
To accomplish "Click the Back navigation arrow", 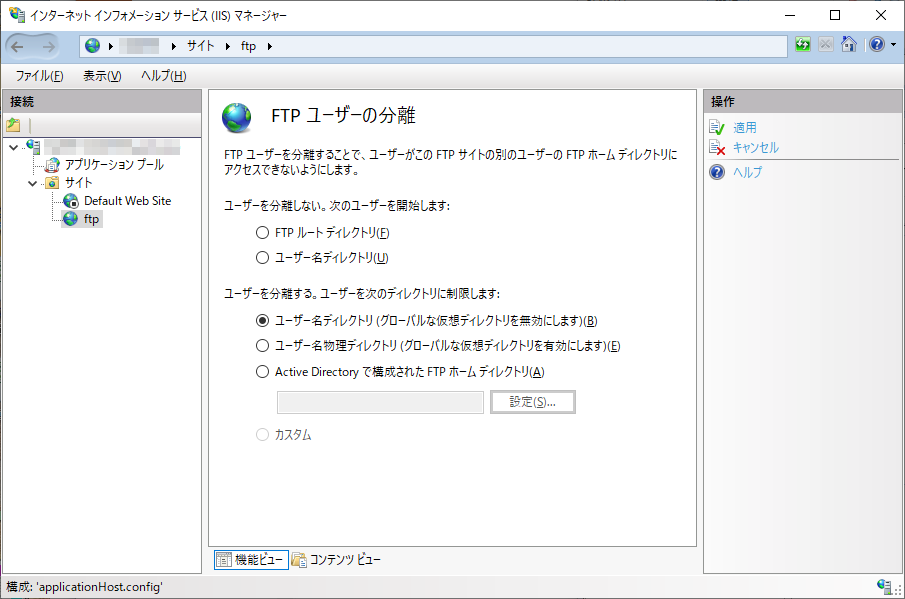I will coord(17,47).
